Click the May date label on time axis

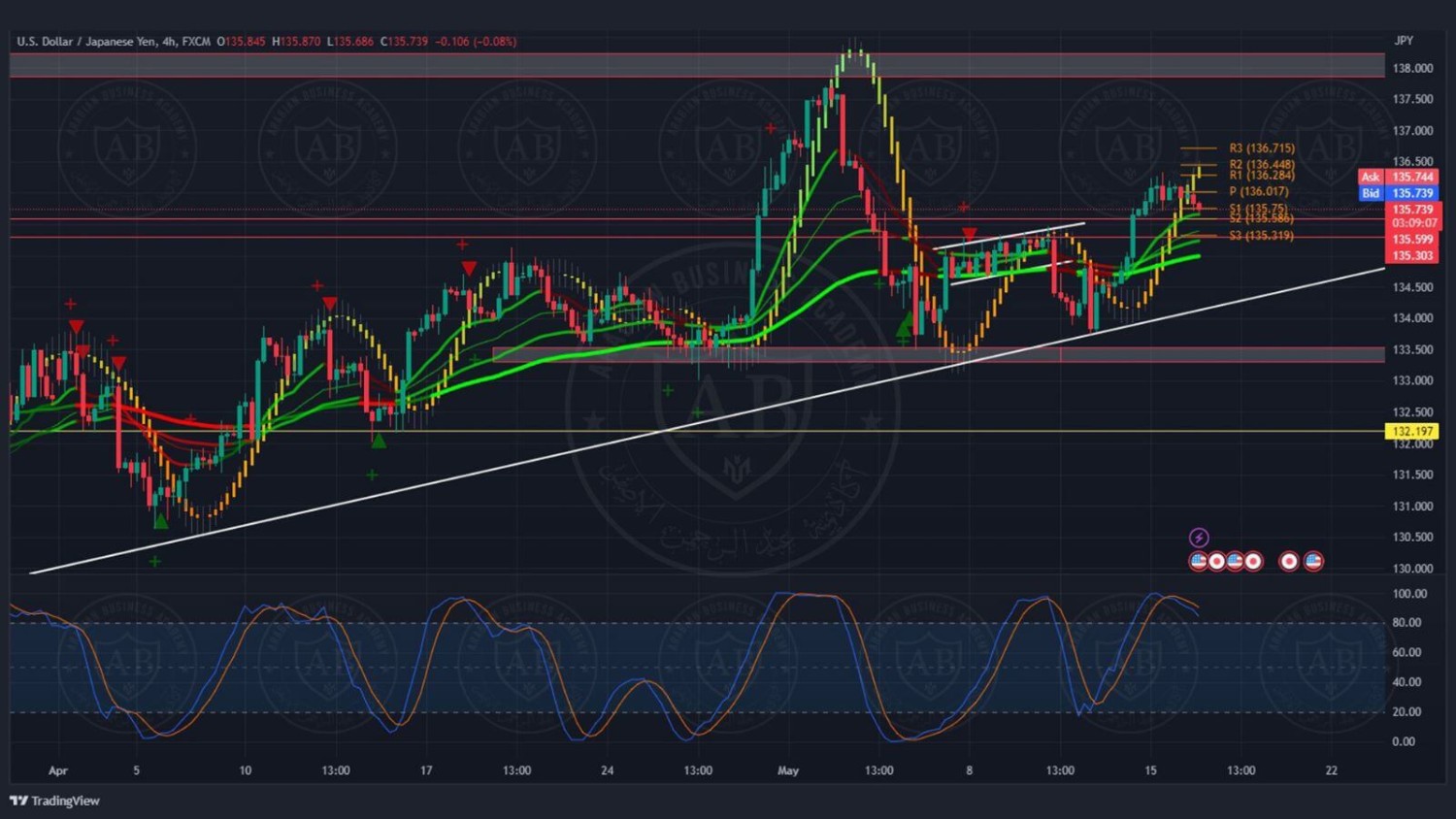[788, 770]
